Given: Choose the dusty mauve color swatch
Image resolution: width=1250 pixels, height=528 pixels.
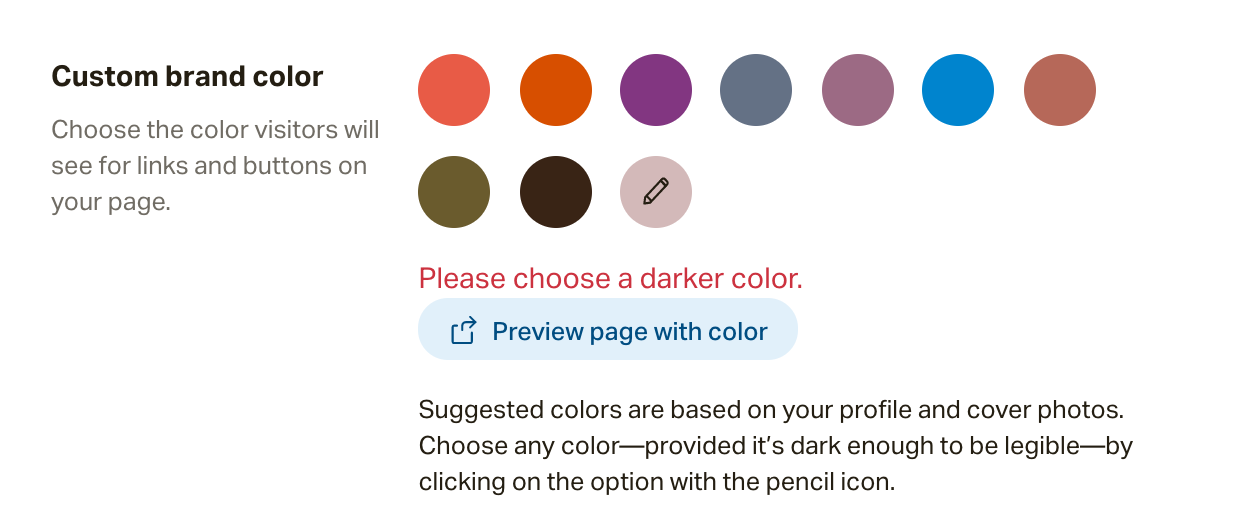Looking at the screenshot, I should tap(858, 90).
